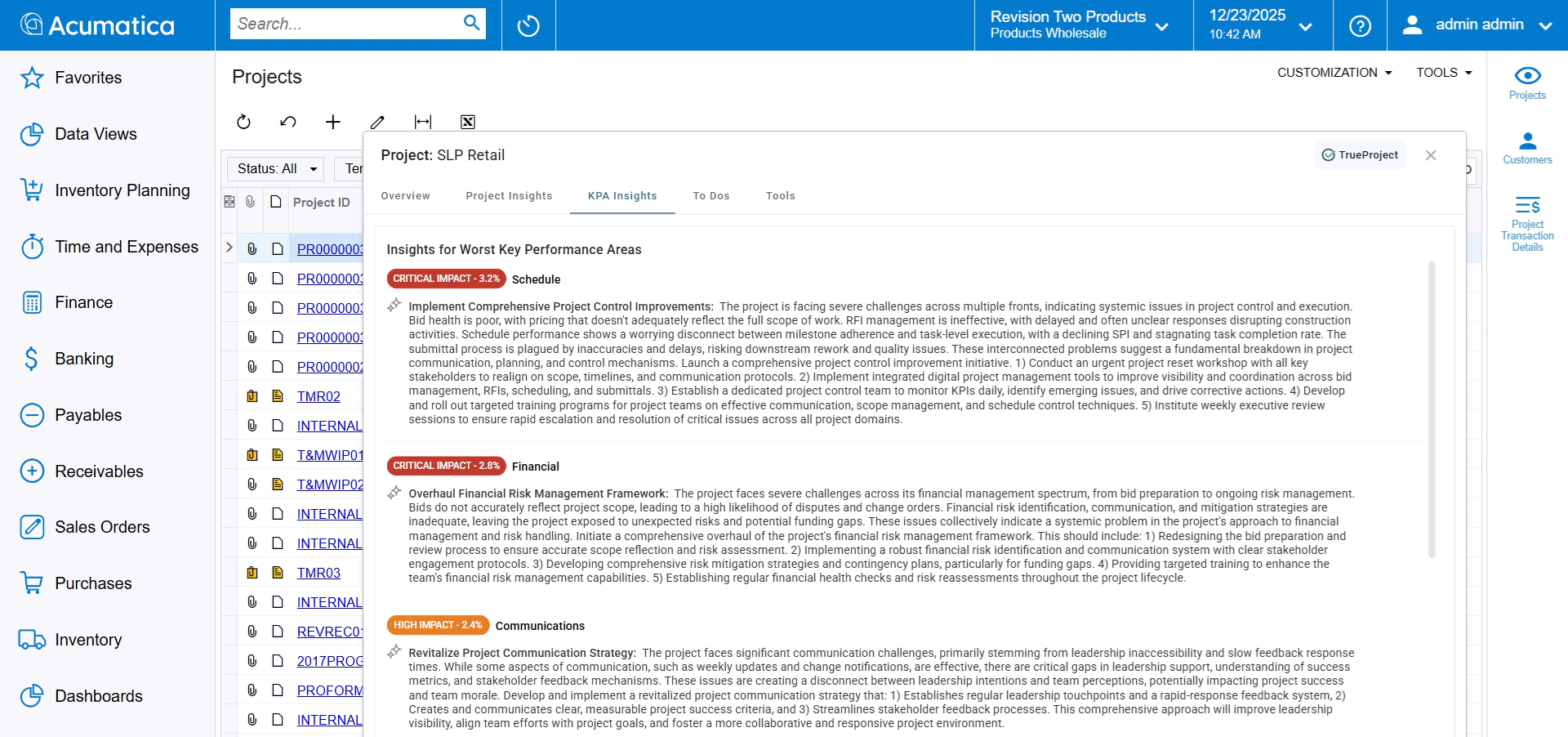1568x737 pixels.
Task: Open project link TMR02
Action: click(318, 396)
